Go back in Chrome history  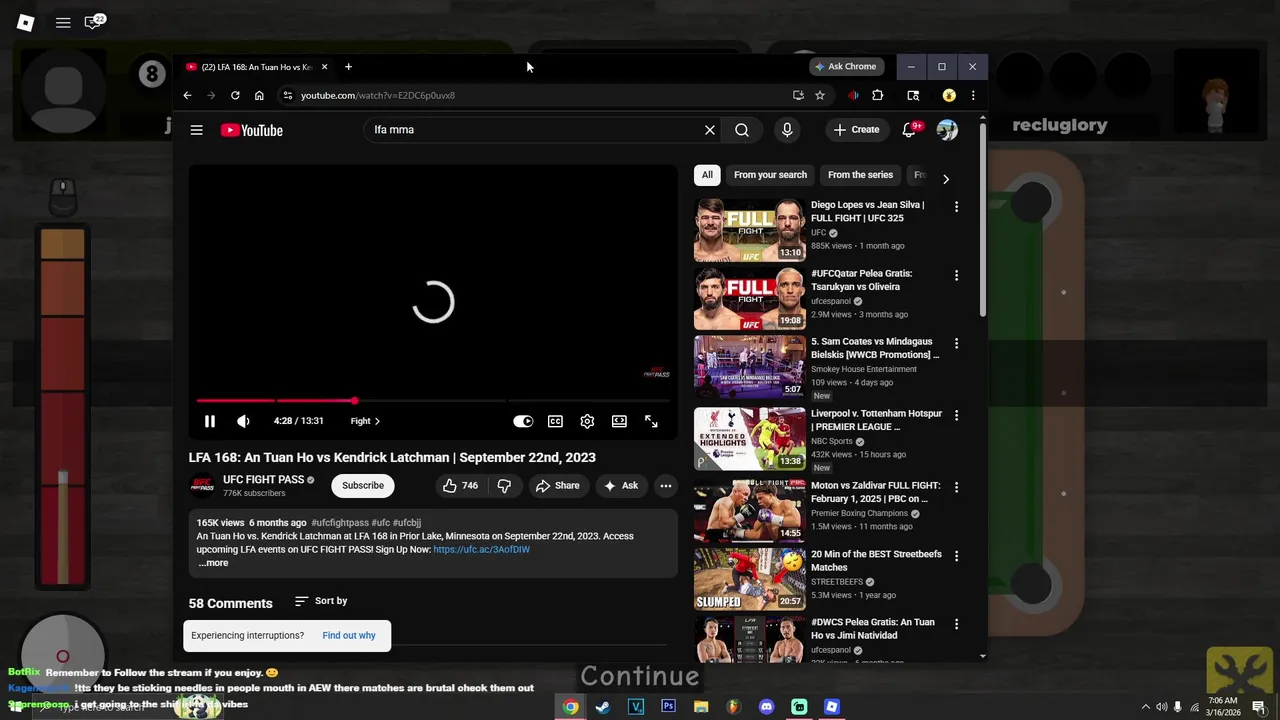[187, 95]
